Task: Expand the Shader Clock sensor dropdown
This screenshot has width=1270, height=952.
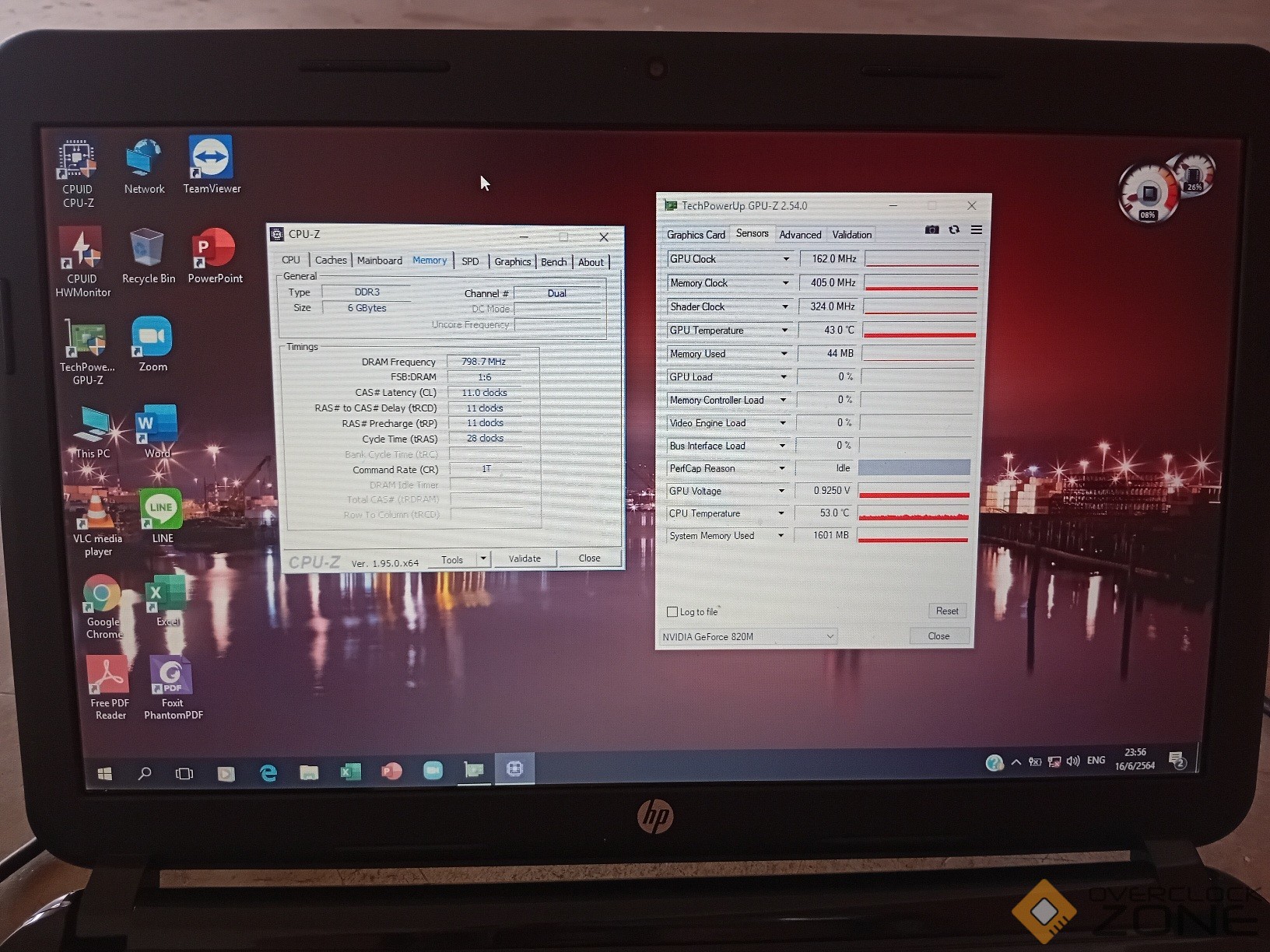Action: click(x=785, y=306)
